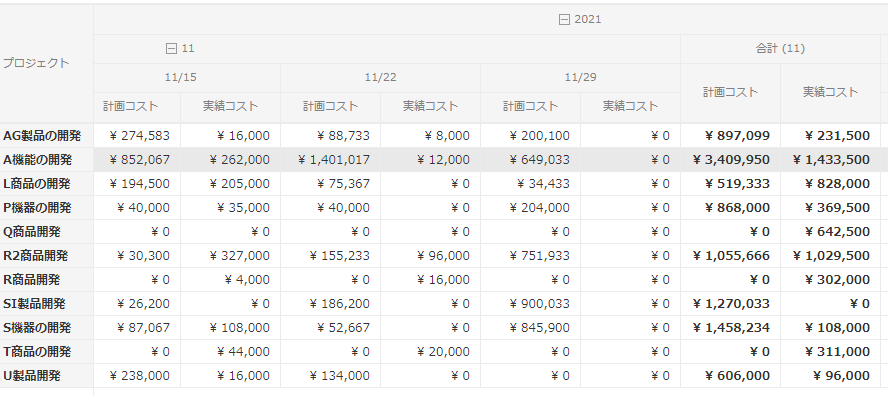Collapse the 2021 year group
This screenshot has height=396, width=888.
pos(564,20)
